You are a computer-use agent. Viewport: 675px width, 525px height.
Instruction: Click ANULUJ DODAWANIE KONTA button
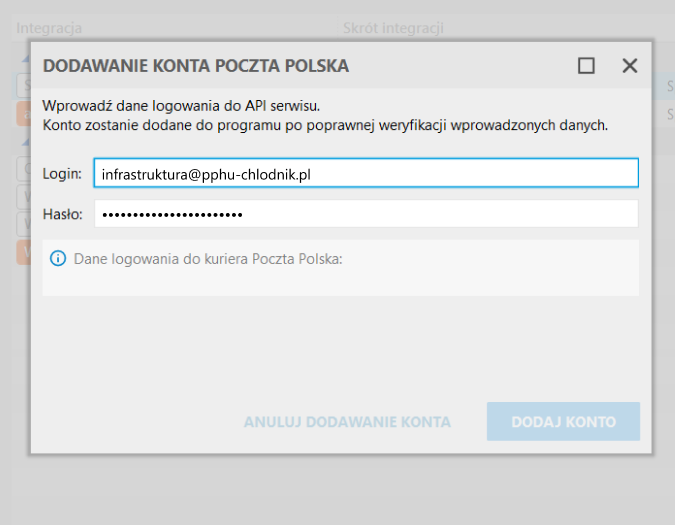[347, 422]
